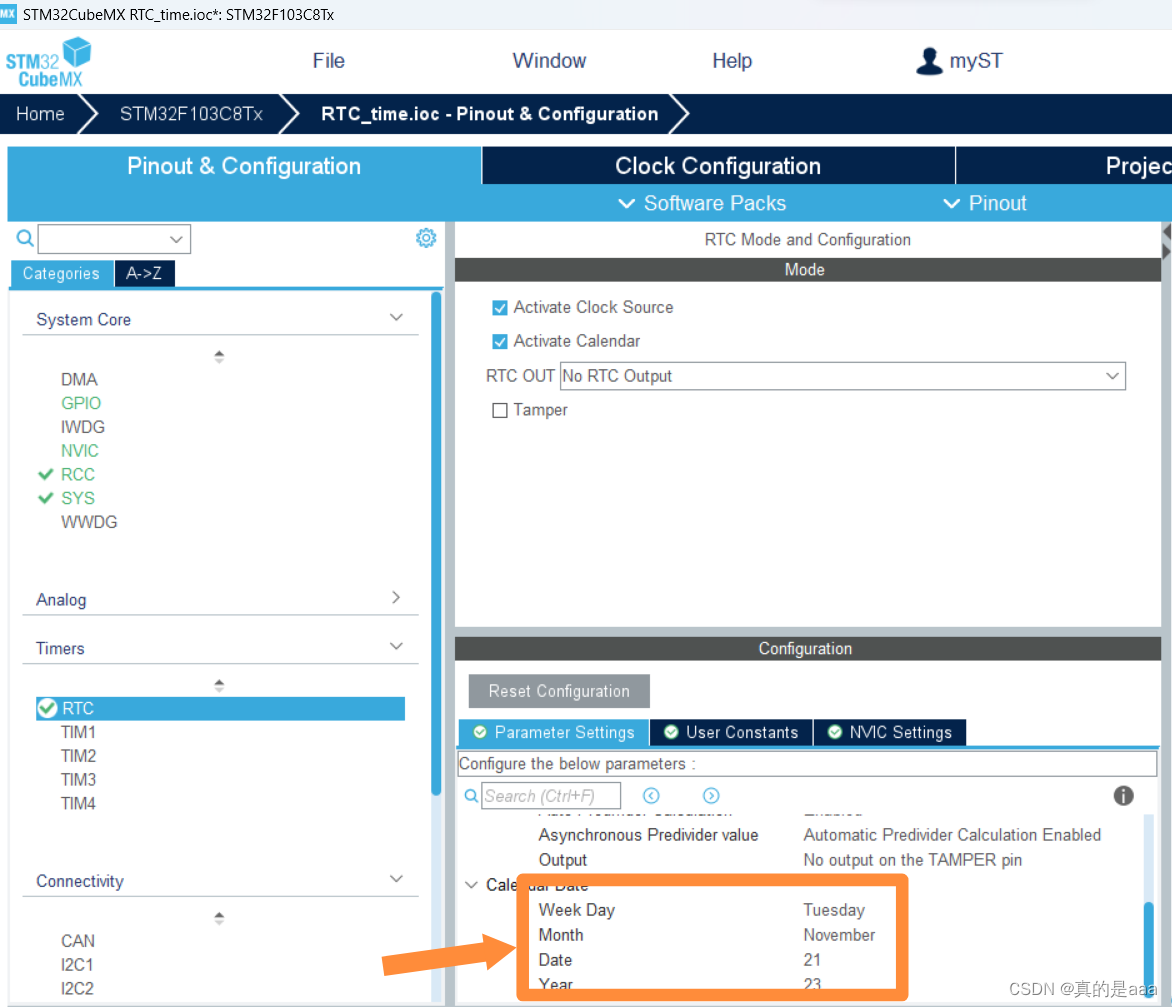Click the categories panel vertical scrollbar
Screen dimensions: 1172x1007
pyautogui.click(x=436, y=544)
